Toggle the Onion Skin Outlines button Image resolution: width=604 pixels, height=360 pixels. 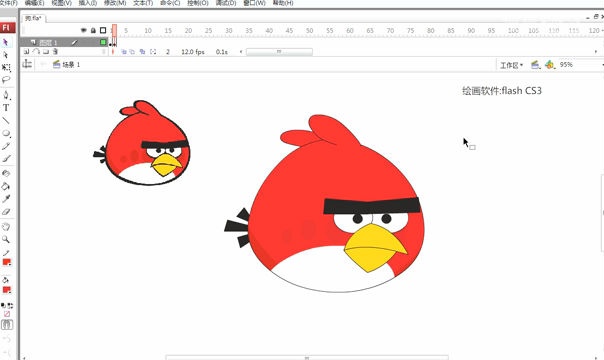click(132, 52)
